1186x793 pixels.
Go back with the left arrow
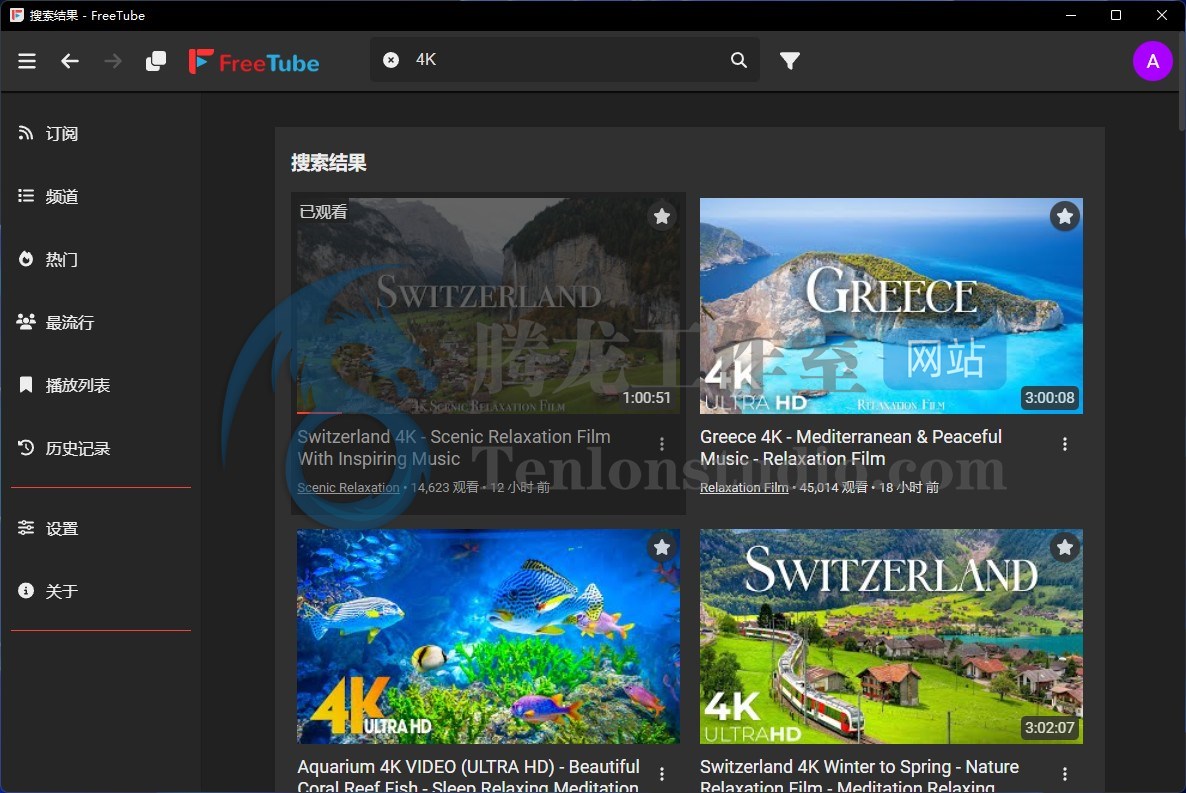[70, 61]
